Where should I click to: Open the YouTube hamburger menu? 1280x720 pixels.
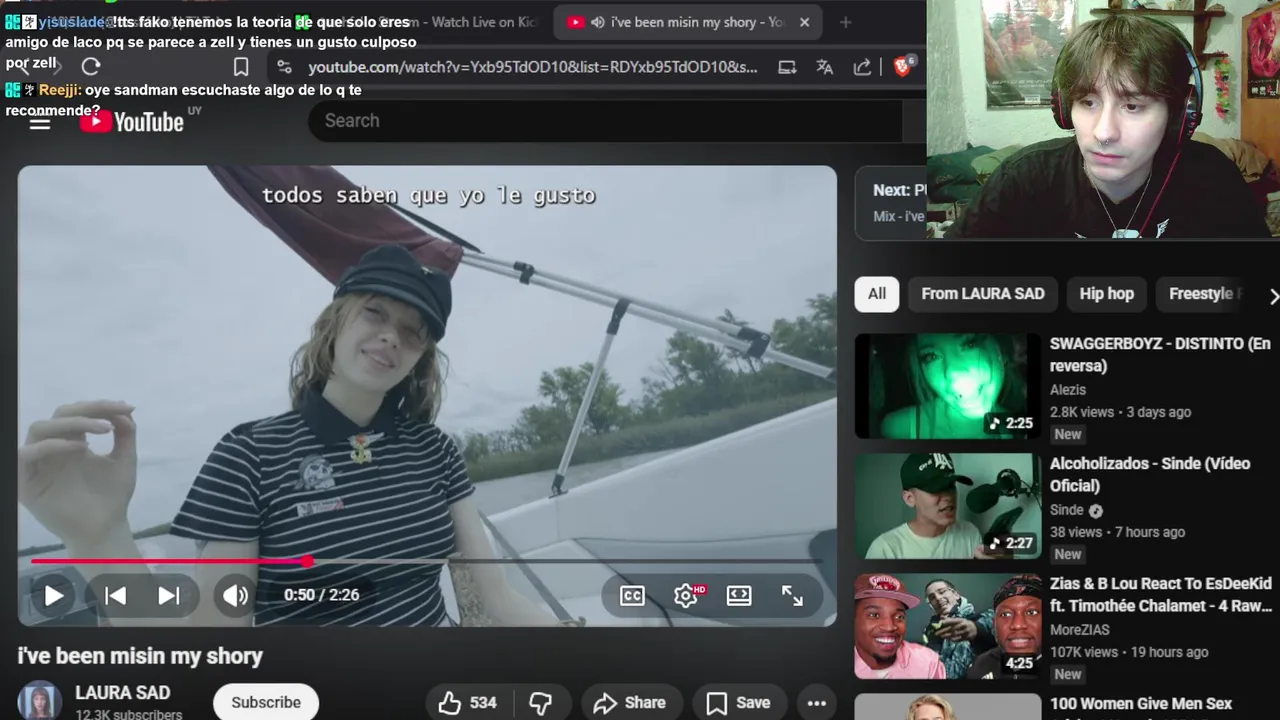(x=40, y=122)
